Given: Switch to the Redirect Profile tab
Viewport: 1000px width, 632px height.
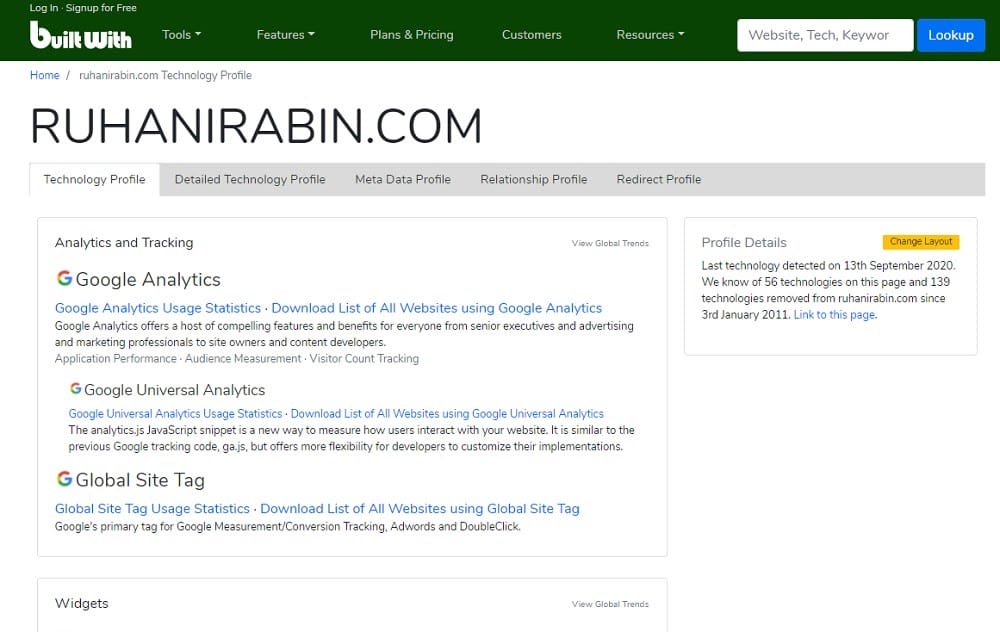Looking at the screenshot, I should click(658, 179).
